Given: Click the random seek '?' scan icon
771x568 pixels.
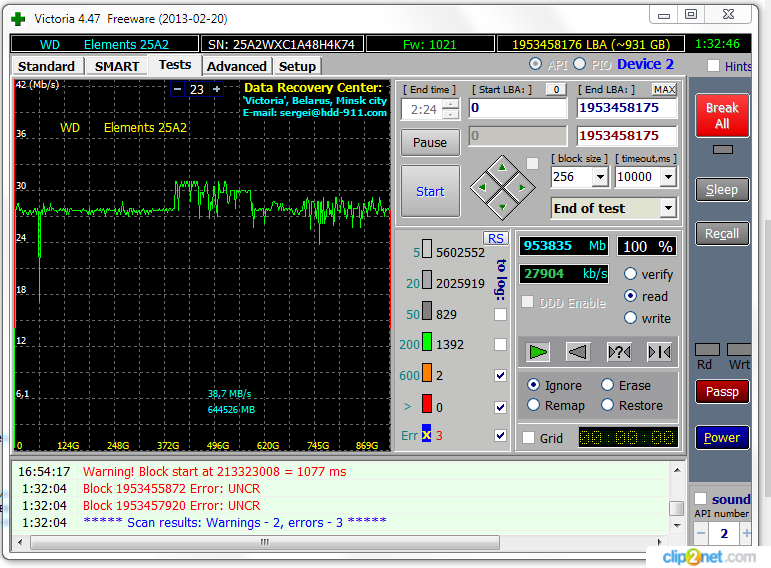Looking at the screenshot, I should pos(619,352).
